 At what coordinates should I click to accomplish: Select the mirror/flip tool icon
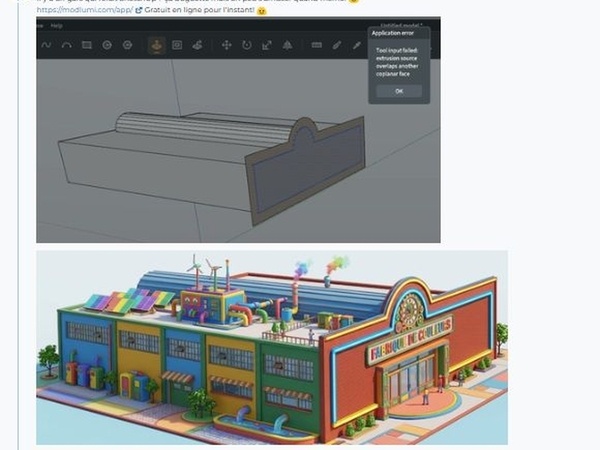pyautogui.click(x=287, y=45)
